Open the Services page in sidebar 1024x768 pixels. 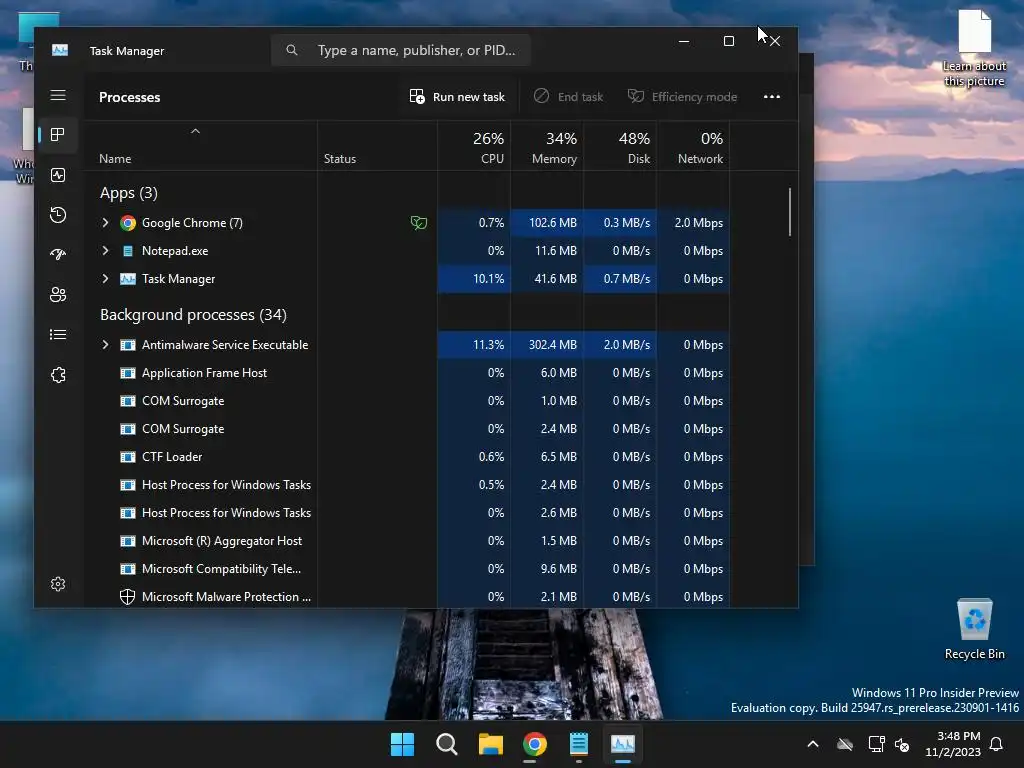(58, 375)
